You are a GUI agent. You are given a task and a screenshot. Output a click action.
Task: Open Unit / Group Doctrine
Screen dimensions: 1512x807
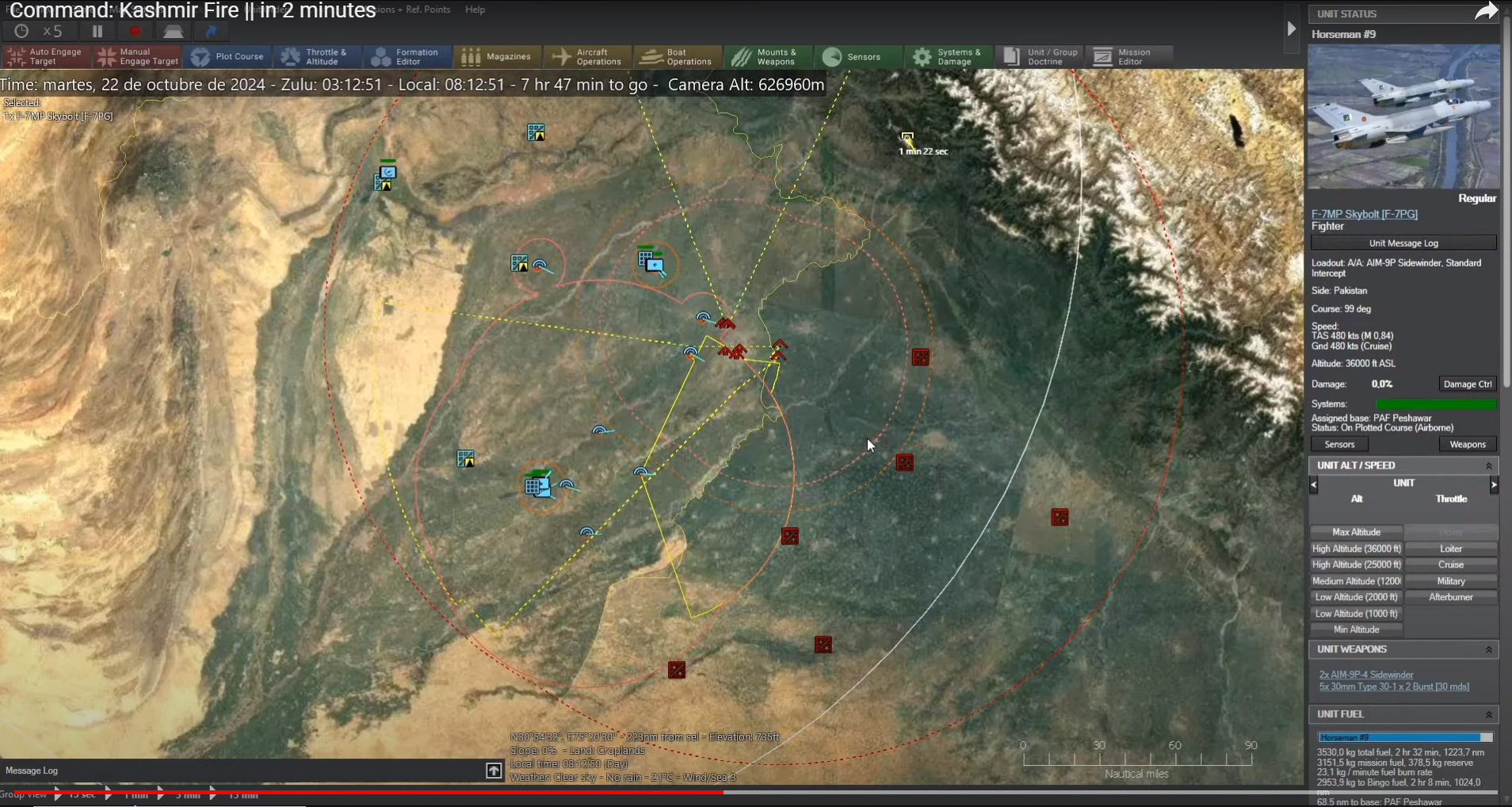point(1040,56)
